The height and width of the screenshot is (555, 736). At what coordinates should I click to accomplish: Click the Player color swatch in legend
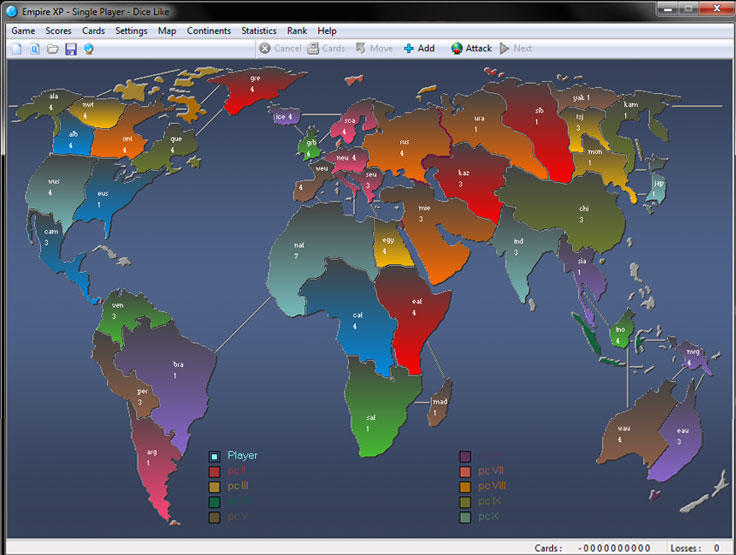pyautogui.click(x=214, y=457)
